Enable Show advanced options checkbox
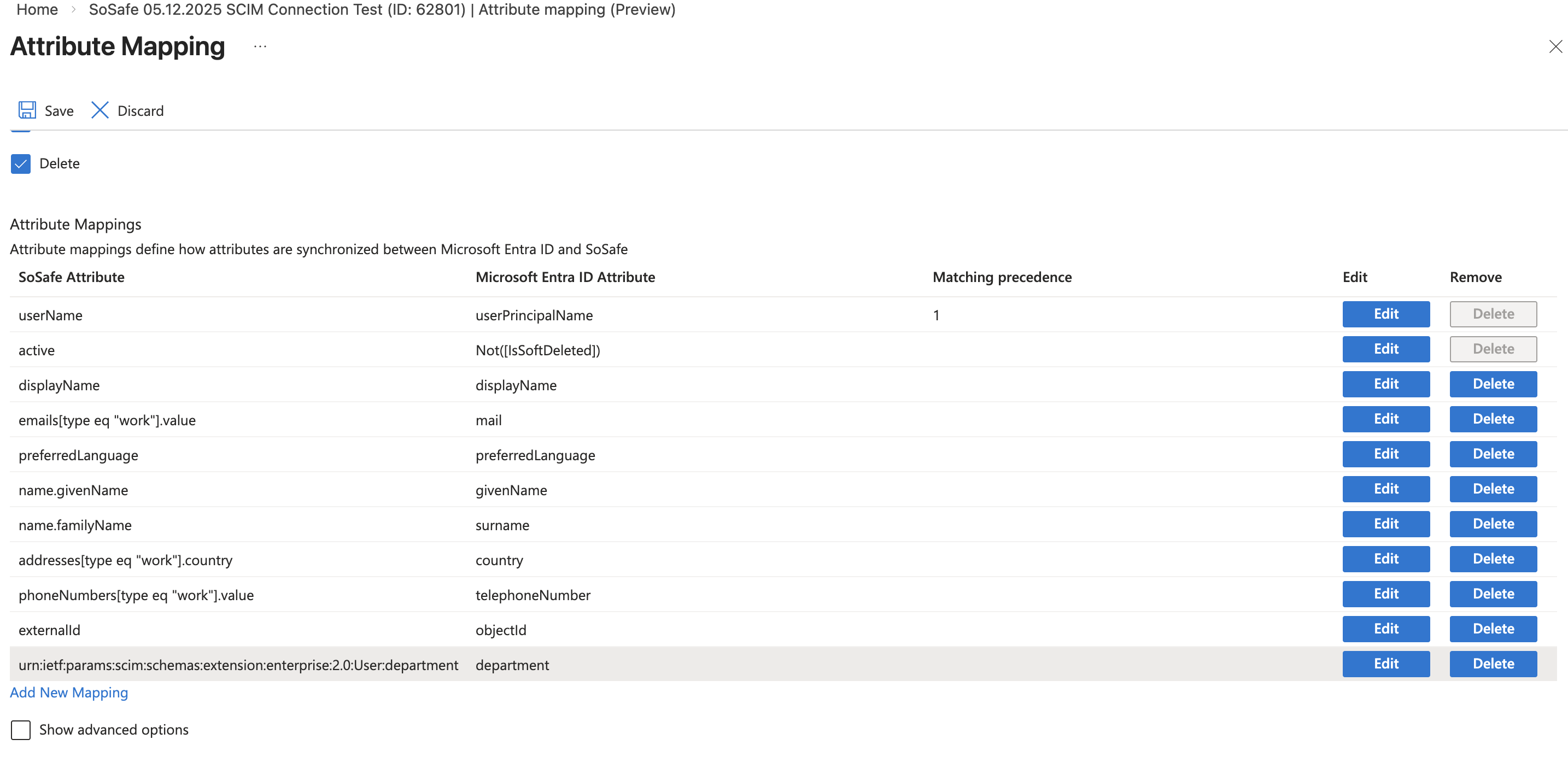The width and height of the screenshot is (1568, 757). [21, 730]
